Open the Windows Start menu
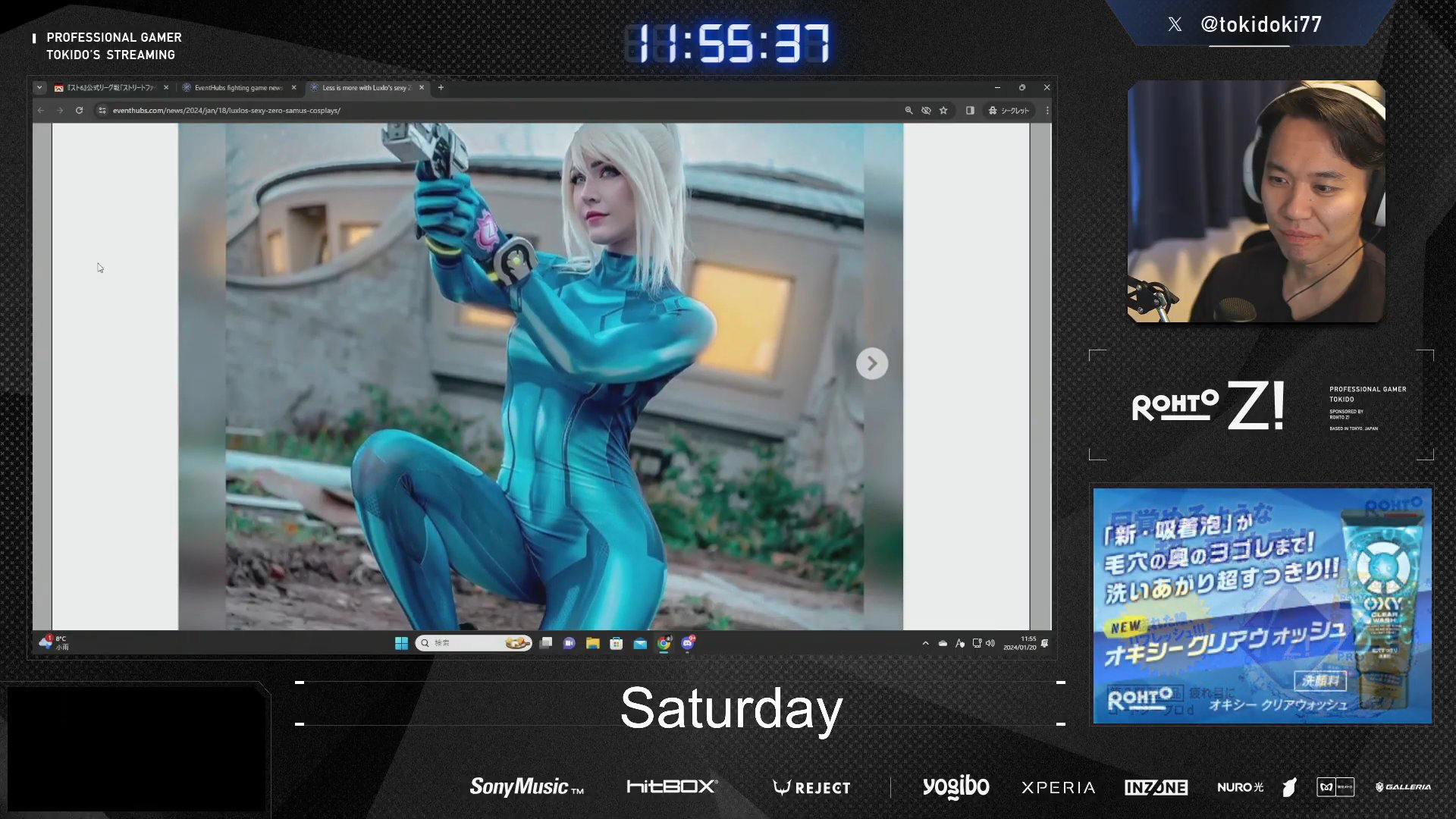1456x819 pixels. coord(401,643)
